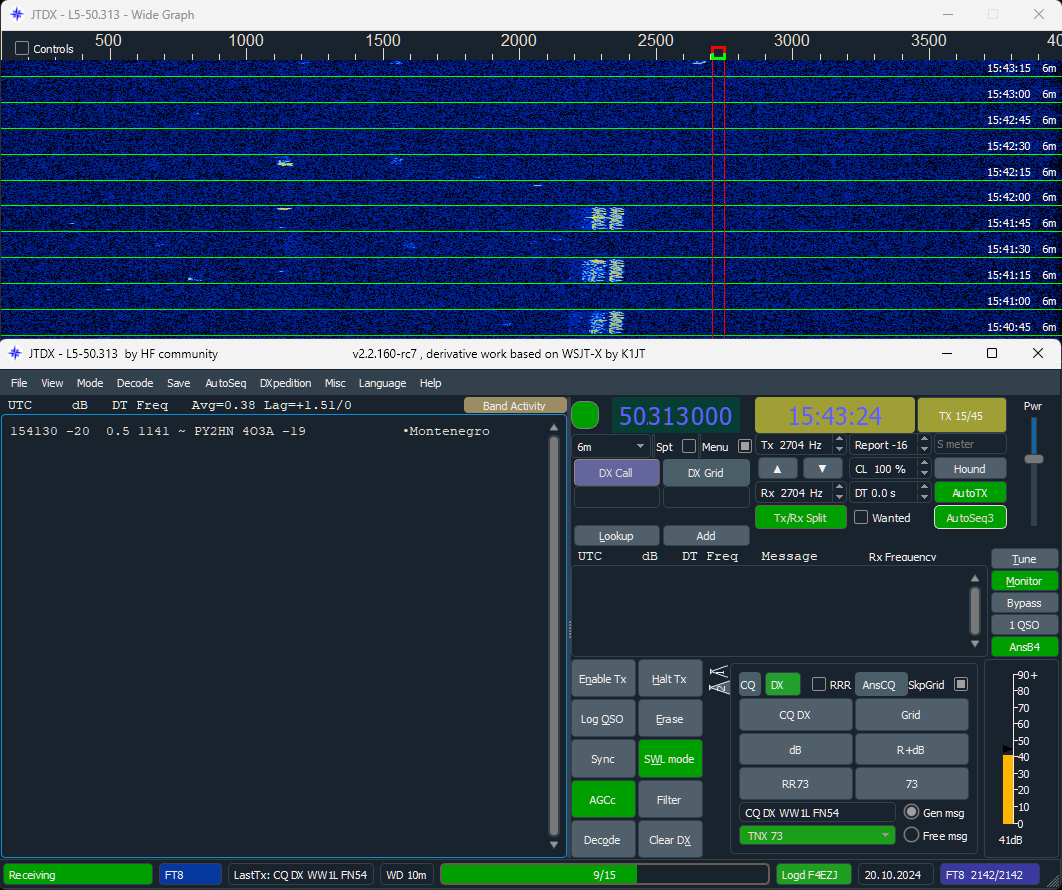
Task: Adjust the CL 100 % spinner
Action: [924, 469]
